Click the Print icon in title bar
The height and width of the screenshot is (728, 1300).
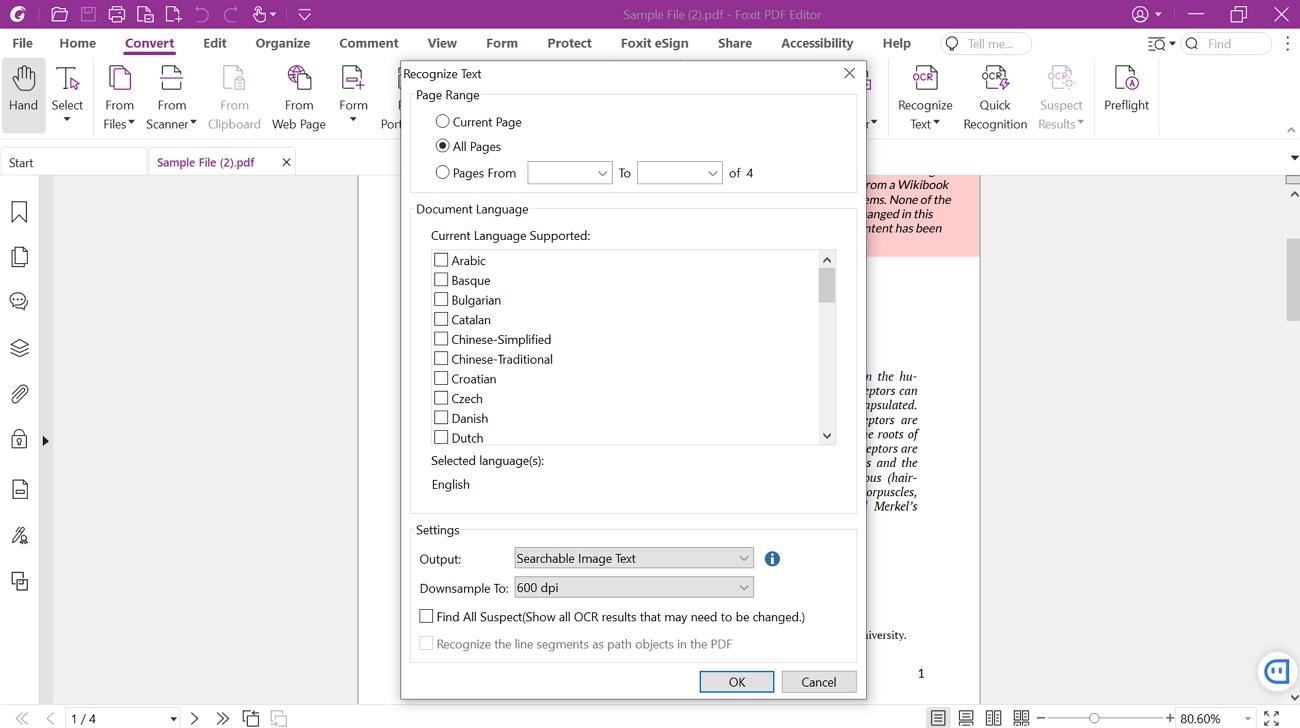[117, 15]
